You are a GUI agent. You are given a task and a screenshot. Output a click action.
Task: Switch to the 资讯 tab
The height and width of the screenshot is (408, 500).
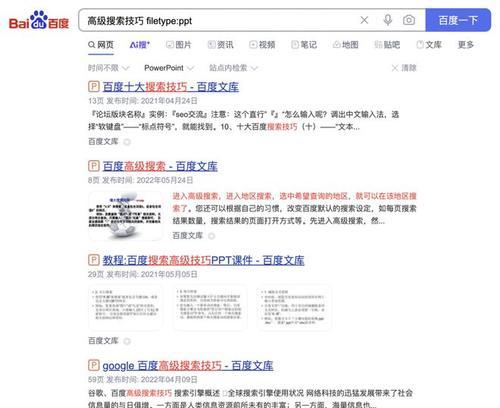tap(220, 45)
